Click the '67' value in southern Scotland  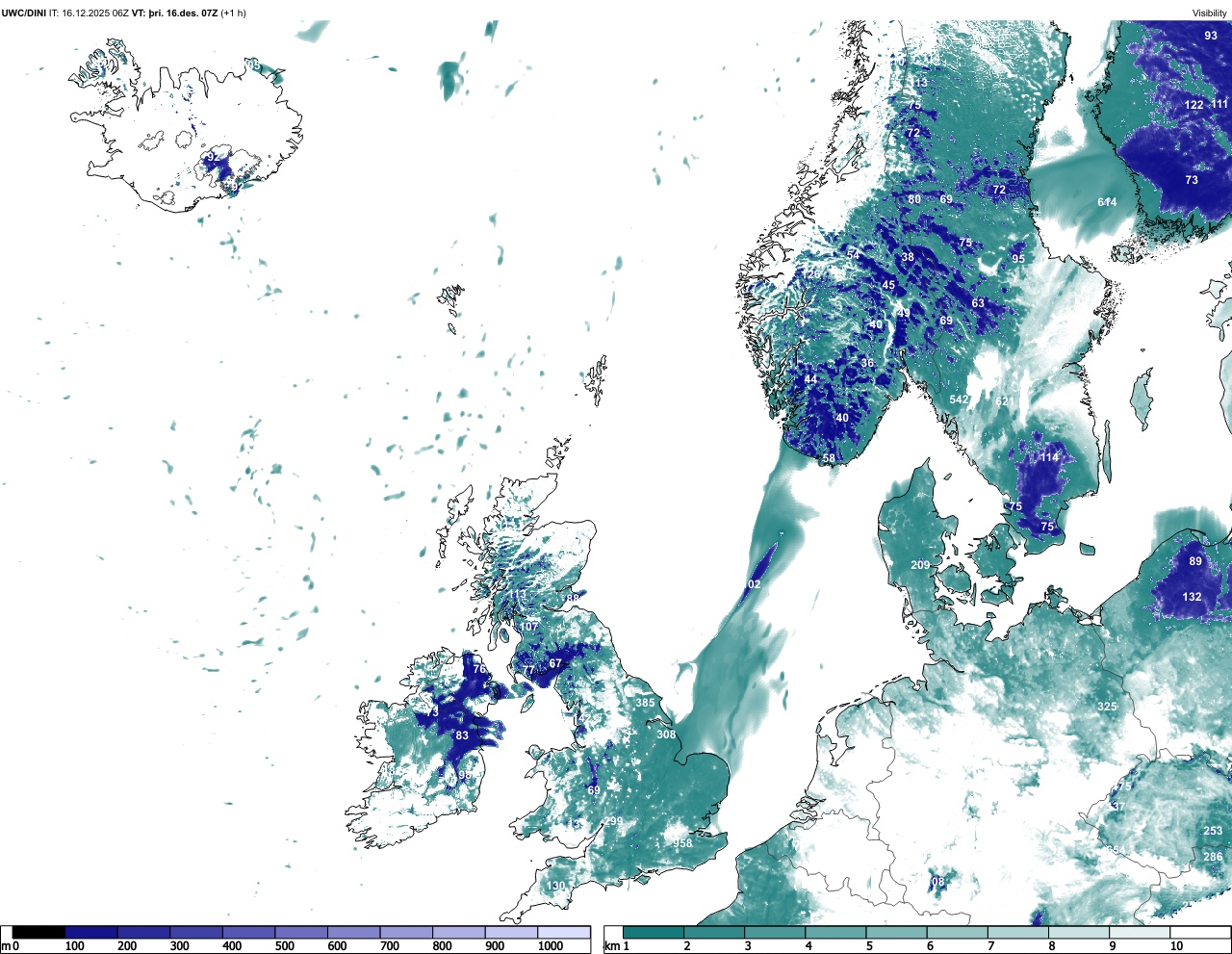[555, 664]
